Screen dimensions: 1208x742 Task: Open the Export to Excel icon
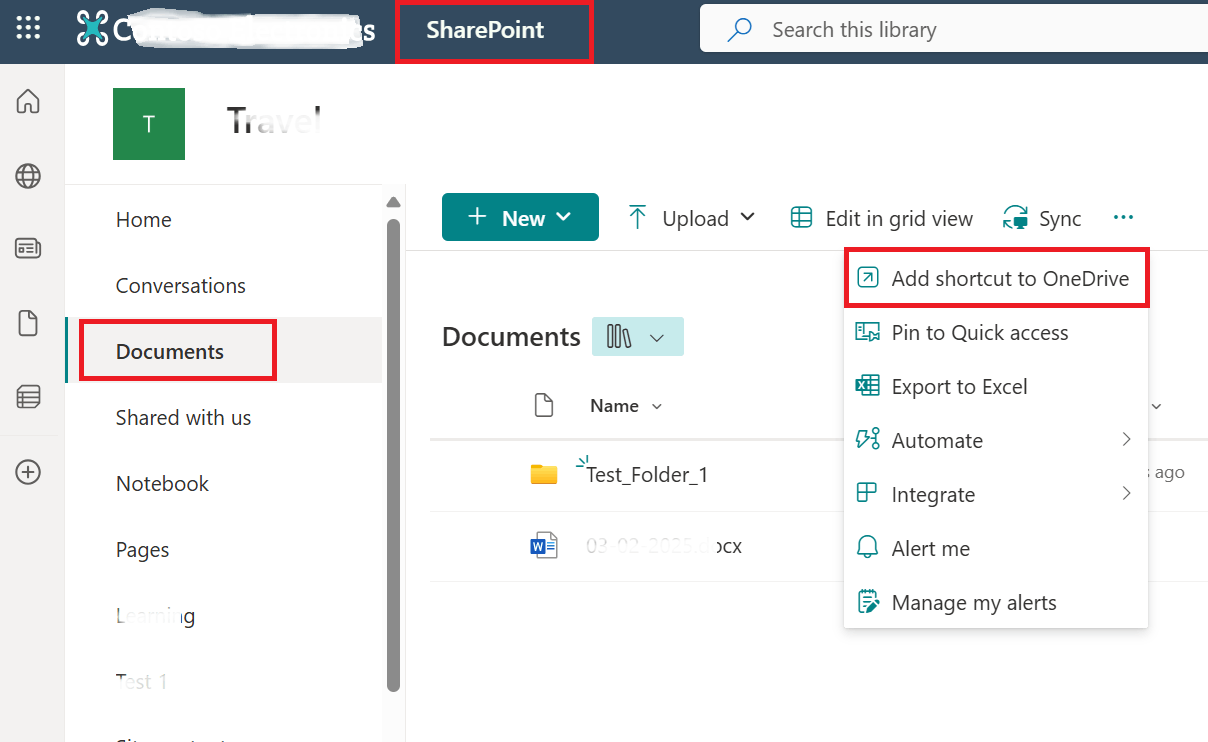(x=866, y=386)
